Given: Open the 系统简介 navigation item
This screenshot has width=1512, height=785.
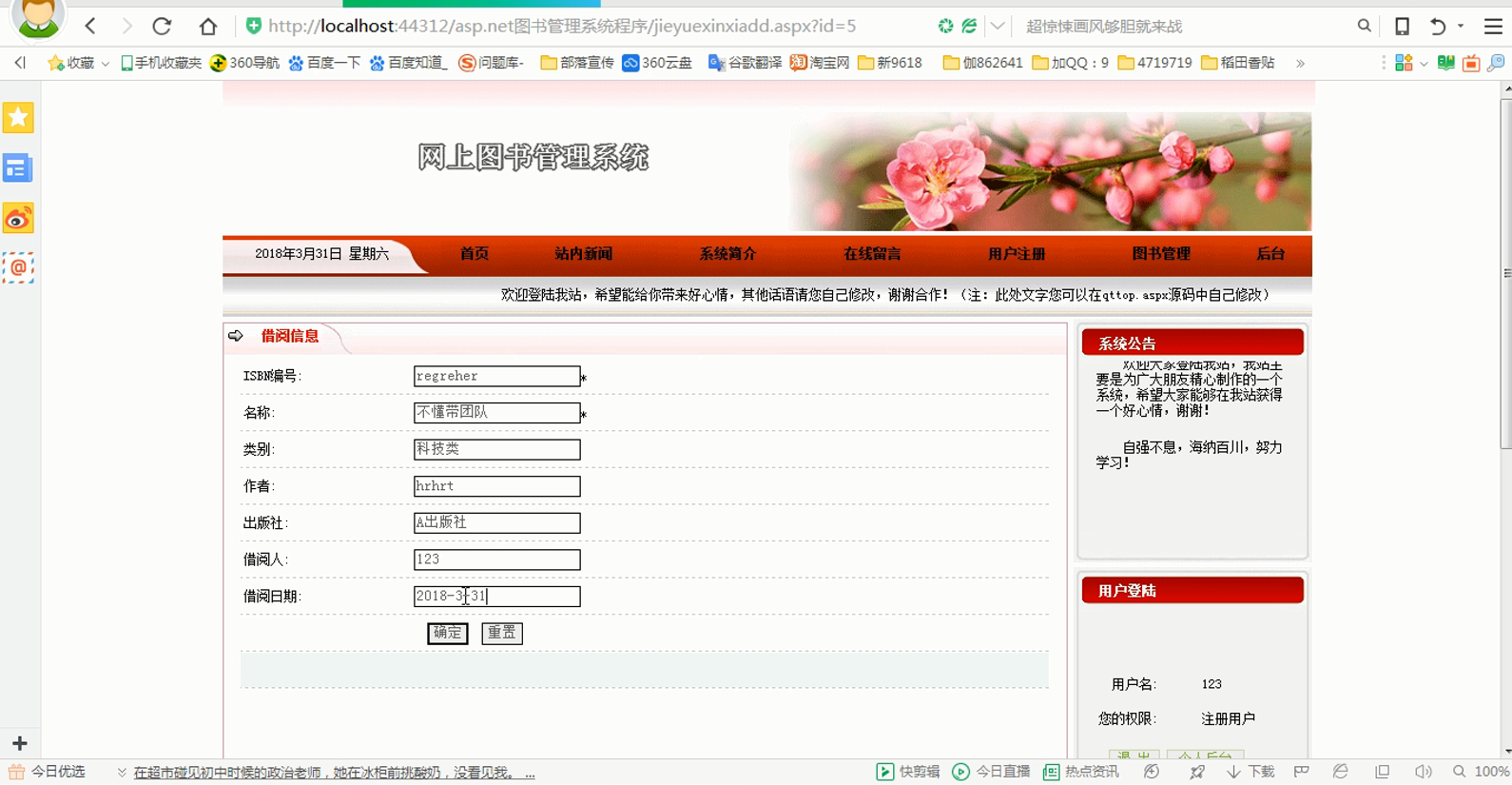Looking at the screenshot, I should [x=727, y=254].
